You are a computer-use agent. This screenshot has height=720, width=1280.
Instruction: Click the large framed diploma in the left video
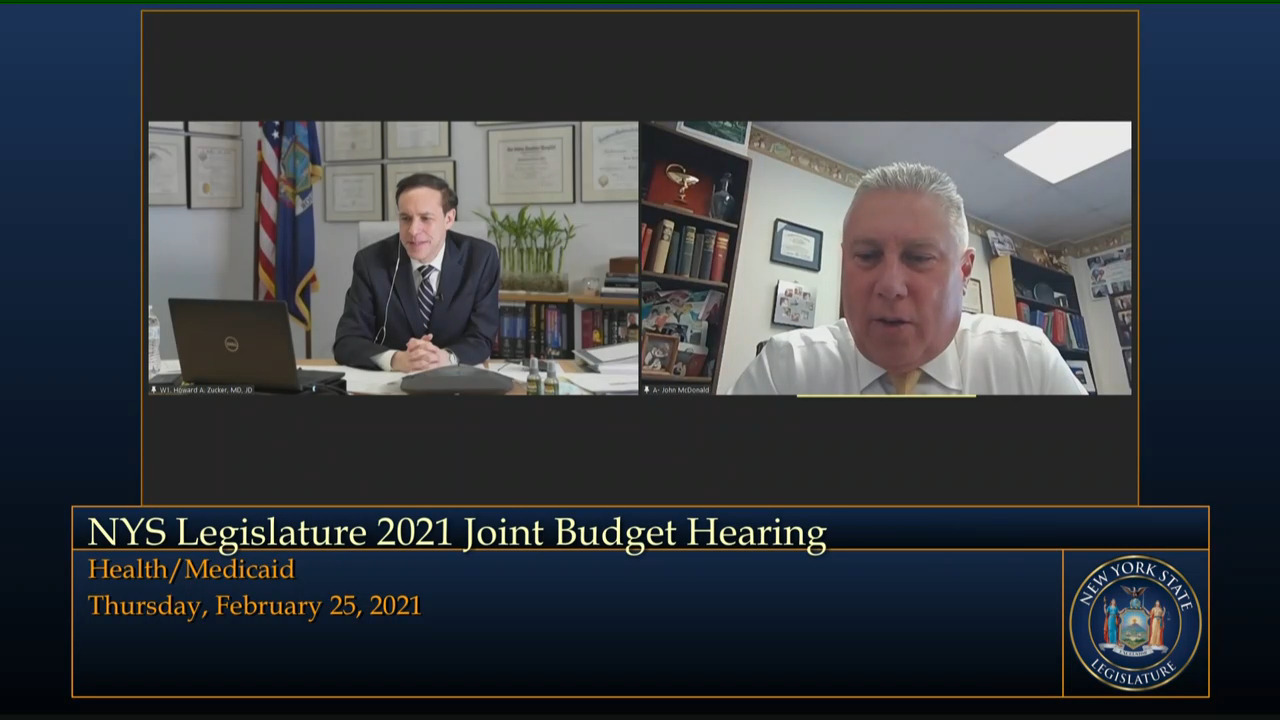530,164
